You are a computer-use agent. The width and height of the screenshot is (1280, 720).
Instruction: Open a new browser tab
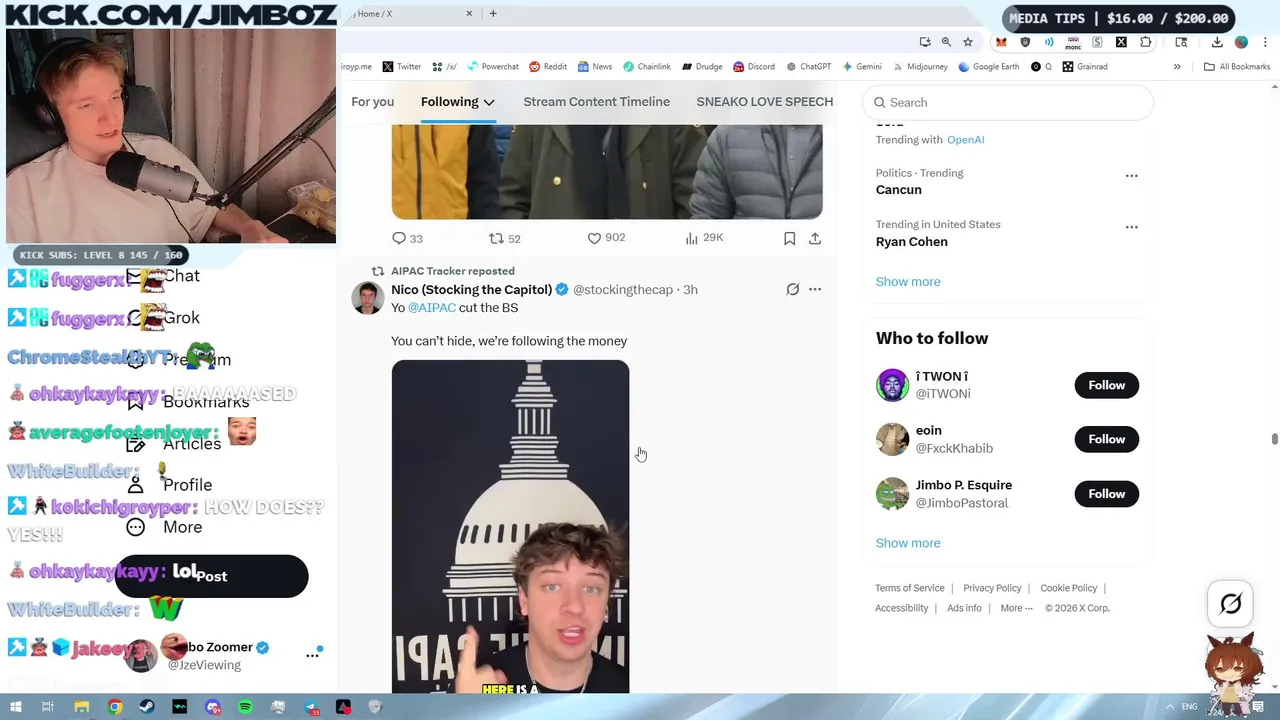tap(493, 14)
